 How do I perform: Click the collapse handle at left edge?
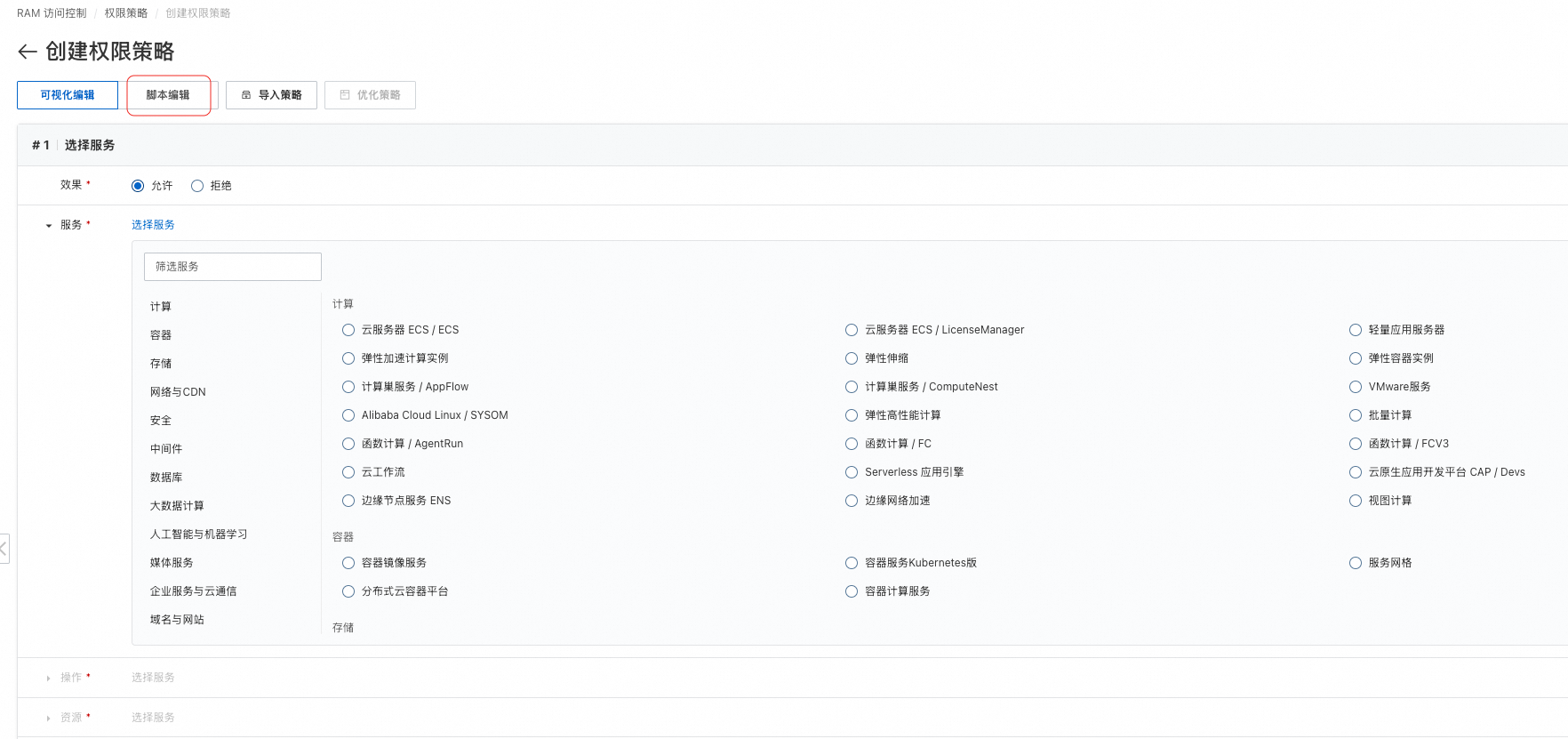pos(4,548)
